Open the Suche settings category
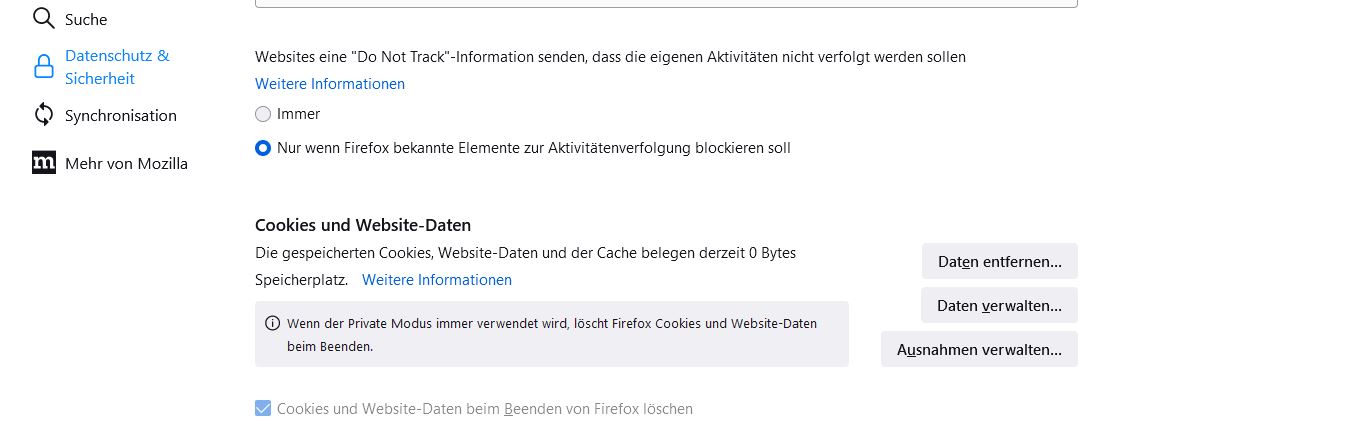 tap(86, 19)
